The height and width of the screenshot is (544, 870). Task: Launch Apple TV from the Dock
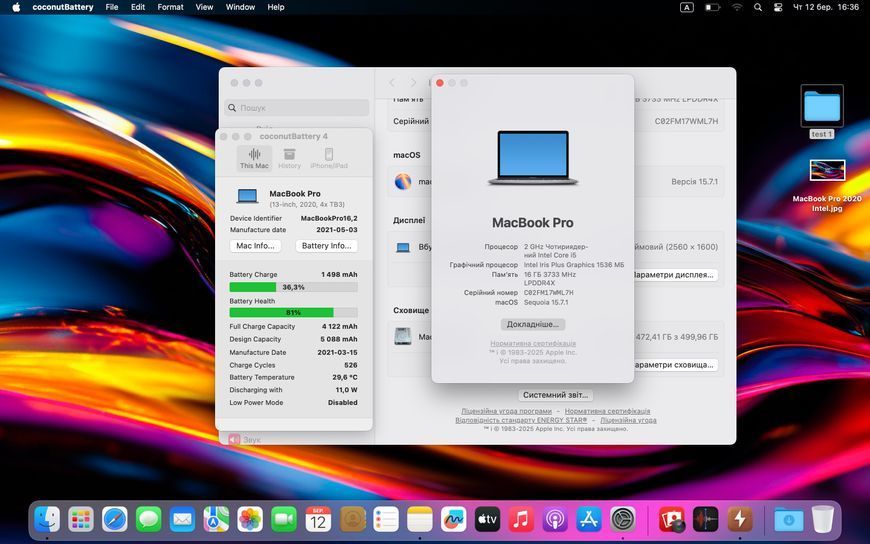coord(488,520)
